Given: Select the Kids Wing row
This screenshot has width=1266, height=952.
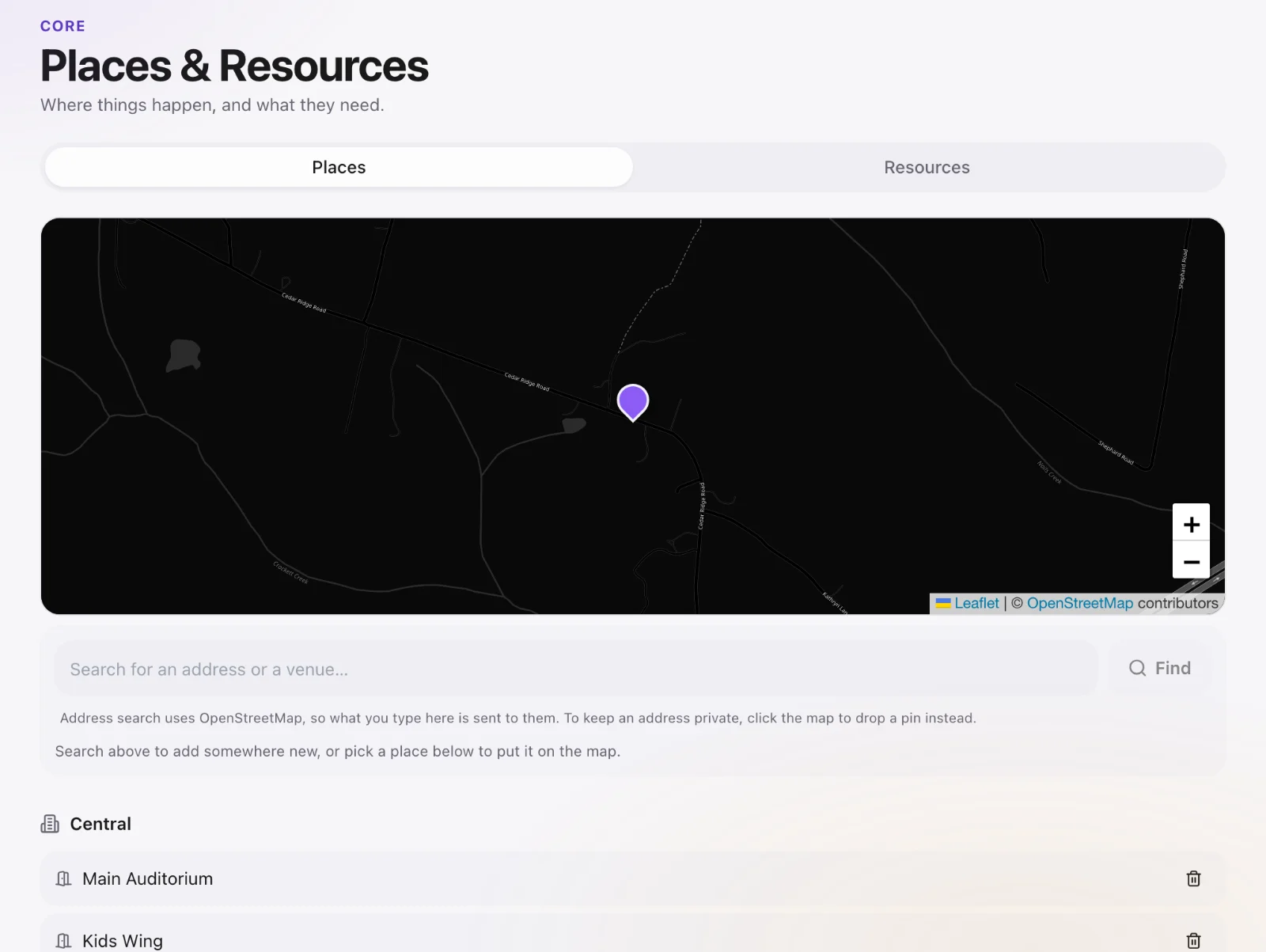Looking at the screenshot, I should click(x=633, y=934).
